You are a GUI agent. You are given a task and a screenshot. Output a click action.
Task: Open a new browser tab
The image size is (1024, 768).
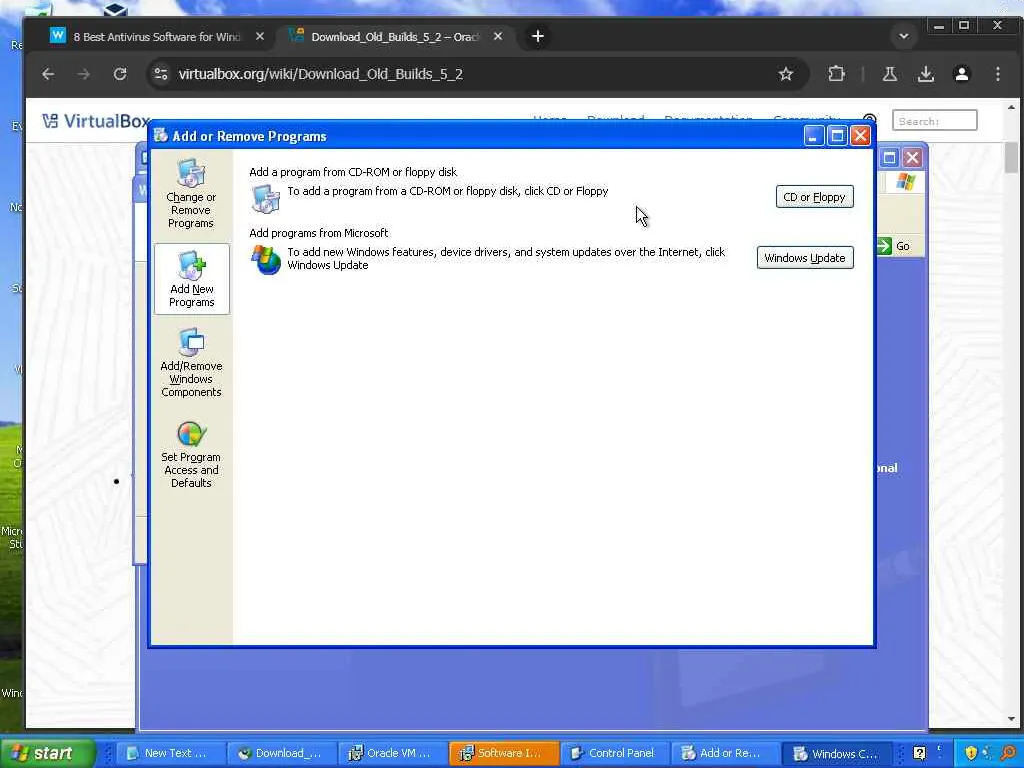click(x=537, y=37)
